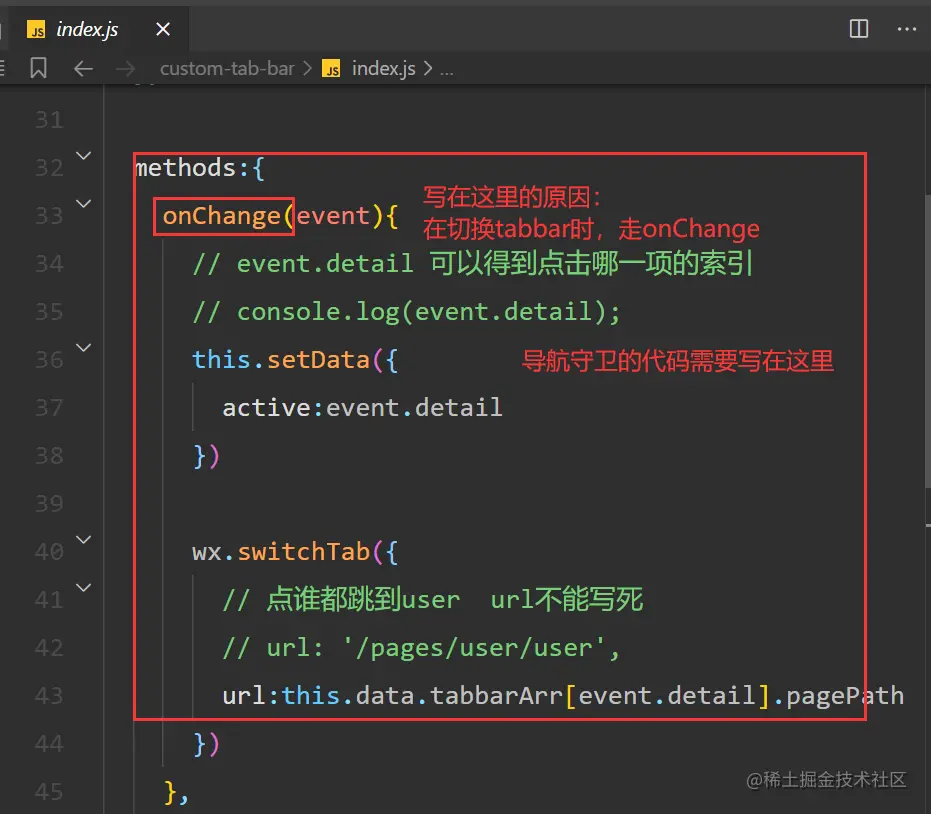931x814 pixels.
Task: Close the index.js tab
Action: pos(163,28)
